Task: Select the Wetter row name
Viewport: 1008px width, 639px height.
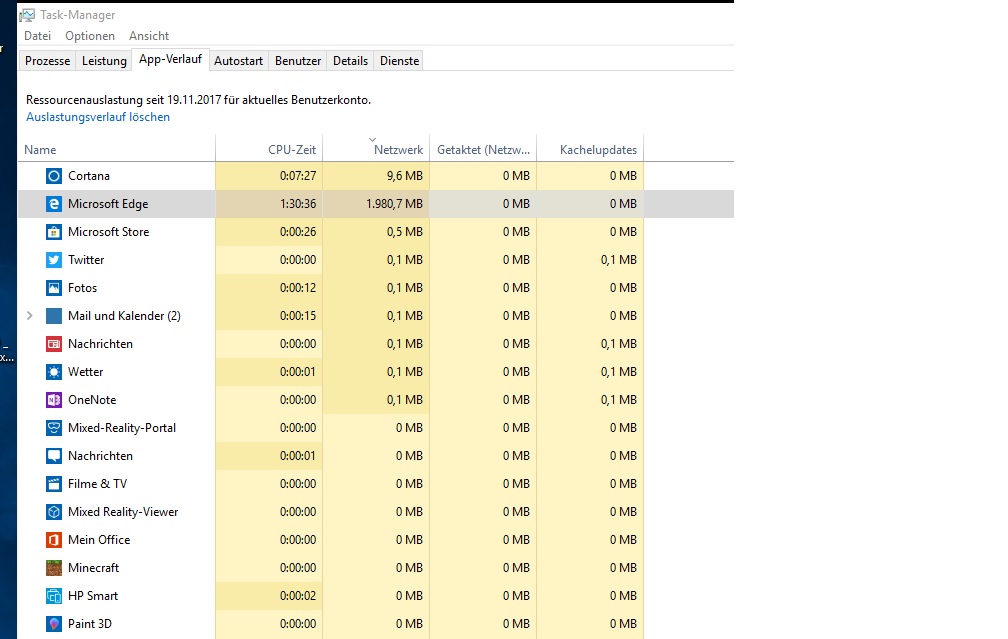Action: (86, 372)
